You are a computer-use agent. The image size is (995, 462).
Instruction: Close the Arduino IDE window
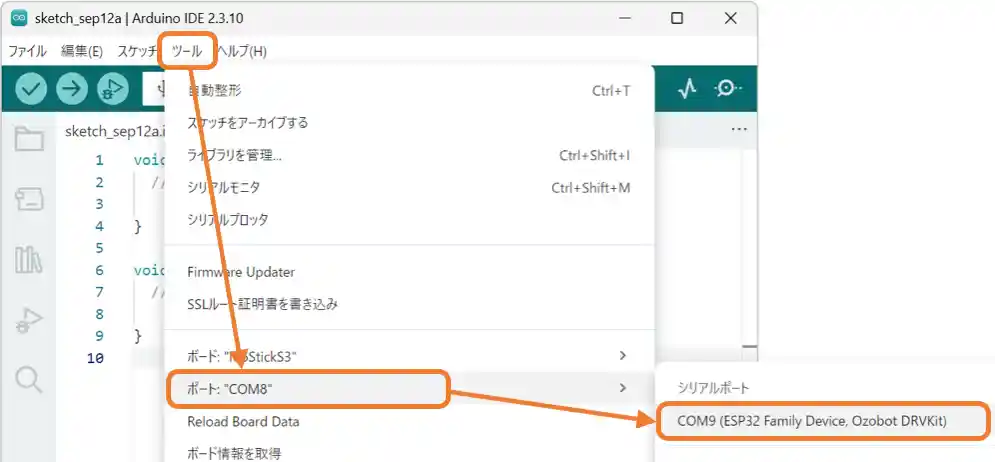point(730,18)
